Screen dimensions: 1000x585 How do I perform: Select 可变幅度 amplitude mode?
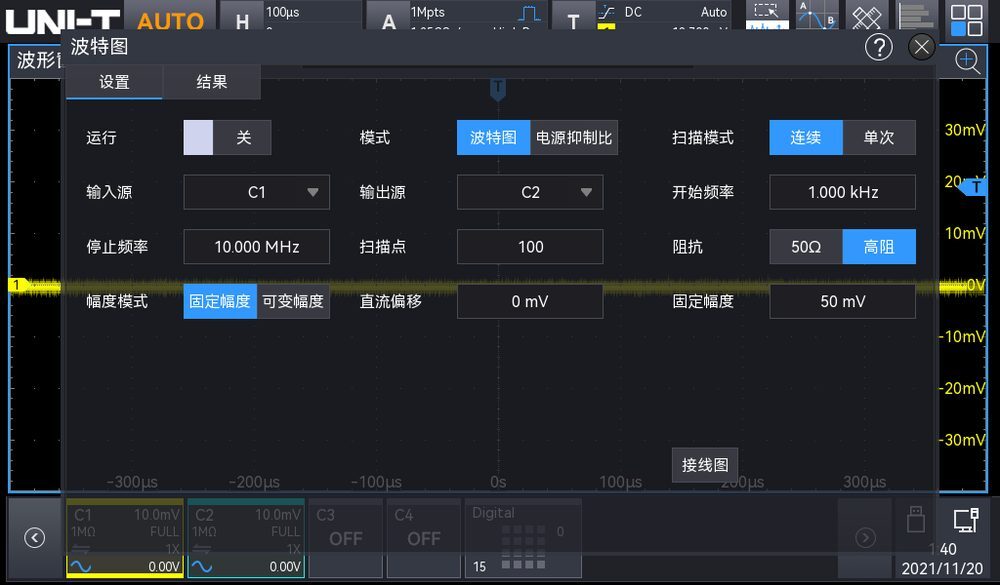click(x=293, y=301)
